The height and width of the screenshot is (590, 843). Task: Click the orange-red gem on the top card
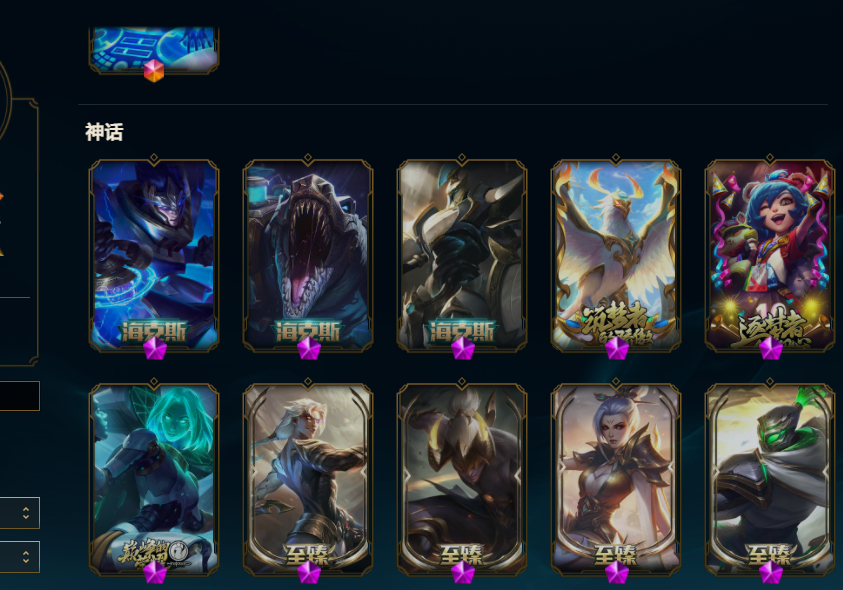[154, 70]
